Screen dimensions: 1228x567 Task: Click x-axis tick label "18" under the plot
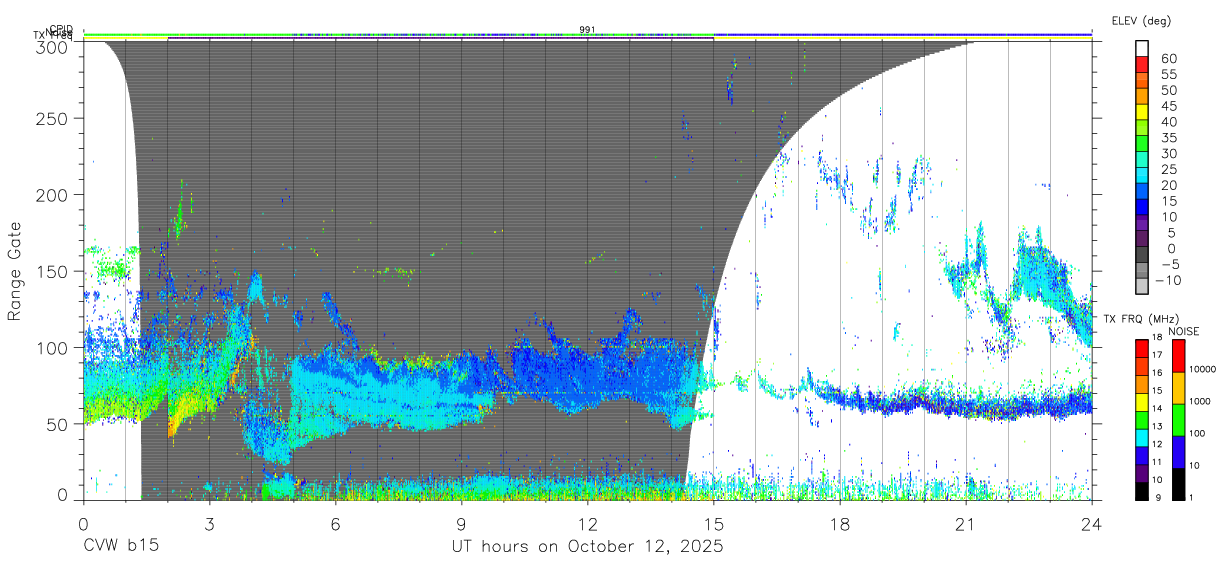[x=839, y=523]
